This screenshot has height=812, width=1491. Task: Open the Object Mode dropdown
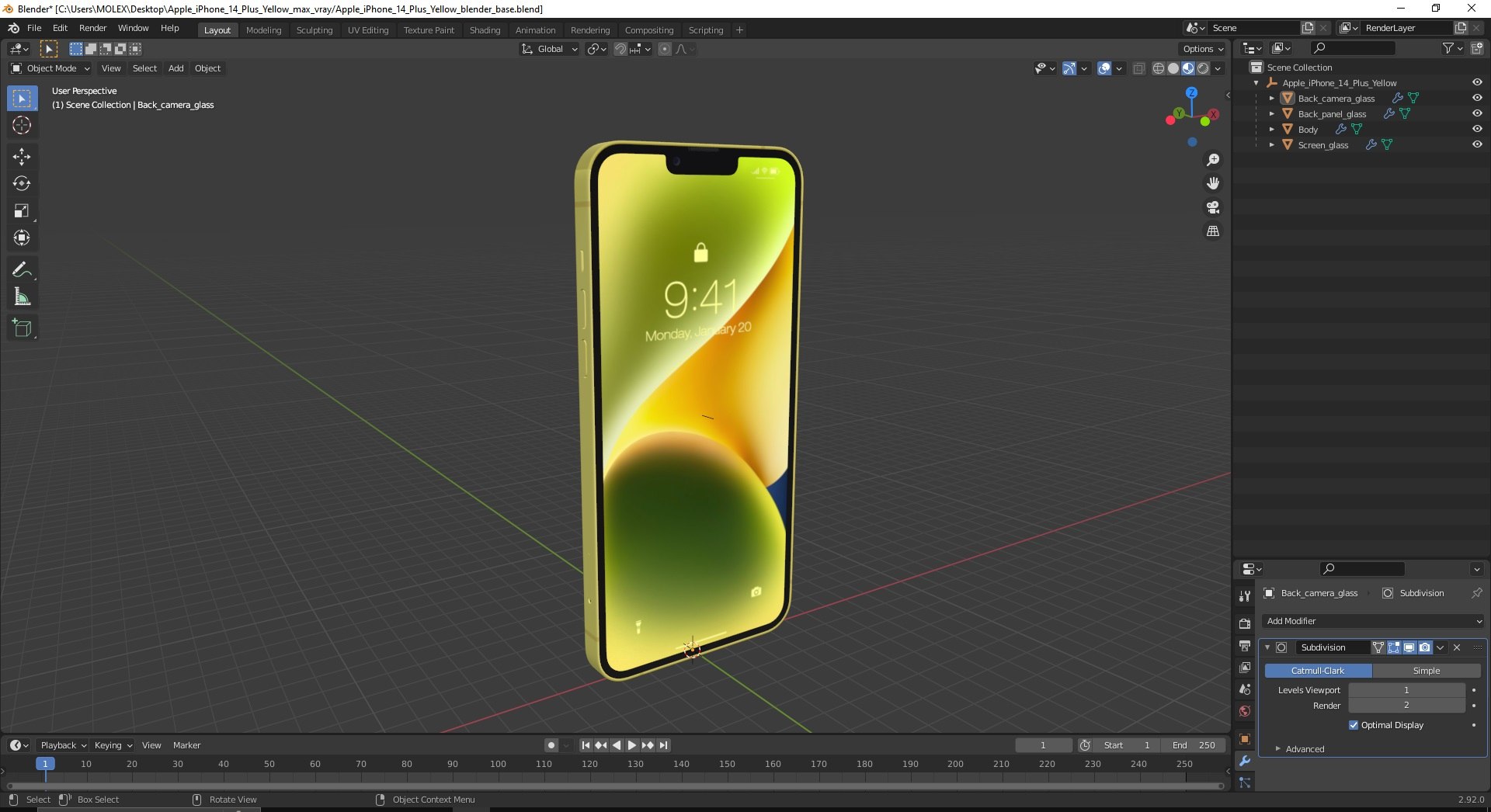click(x=50, y=68)
